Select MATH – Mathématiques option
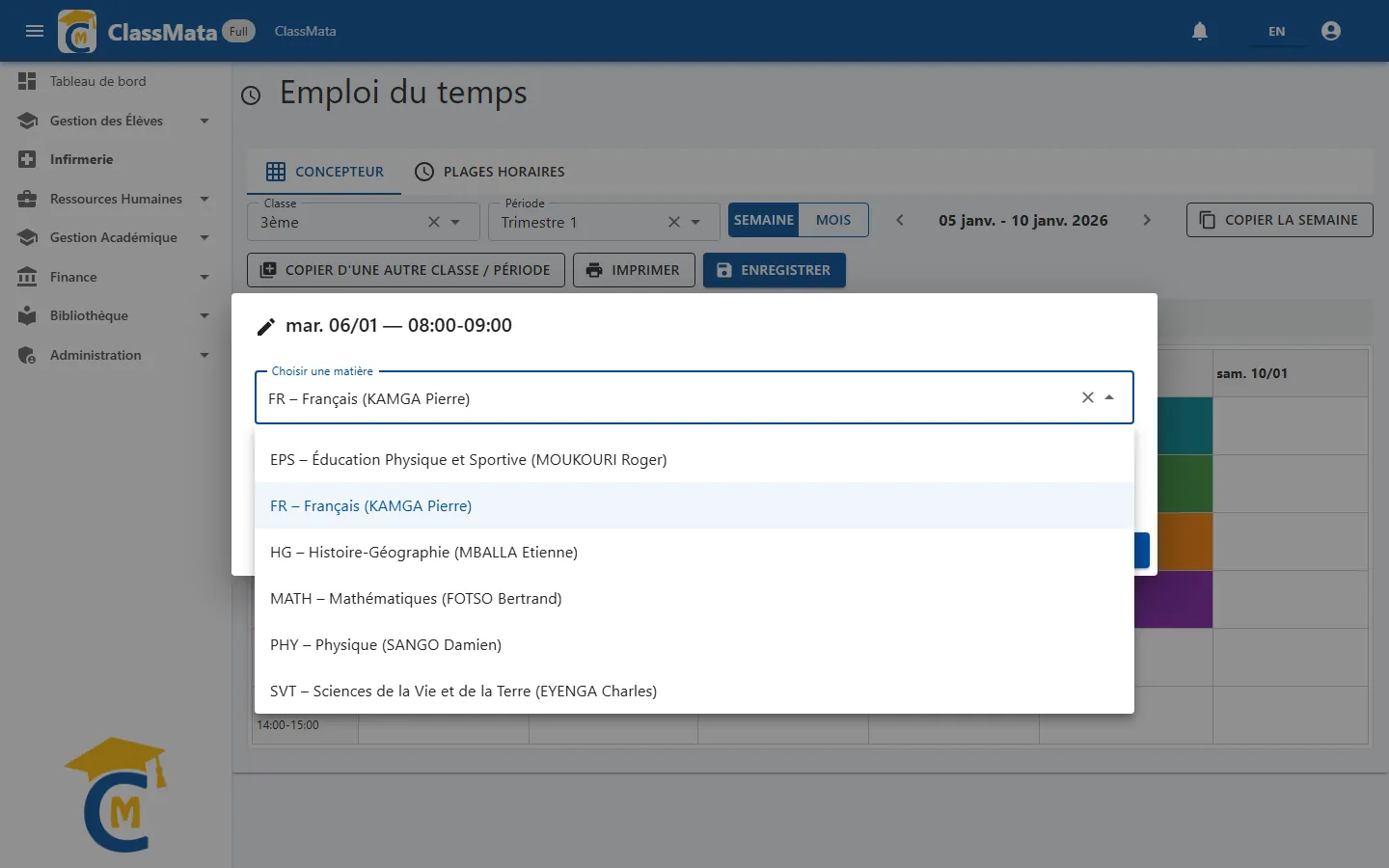This screenshot has height=868, width=1389. (694, 598)
